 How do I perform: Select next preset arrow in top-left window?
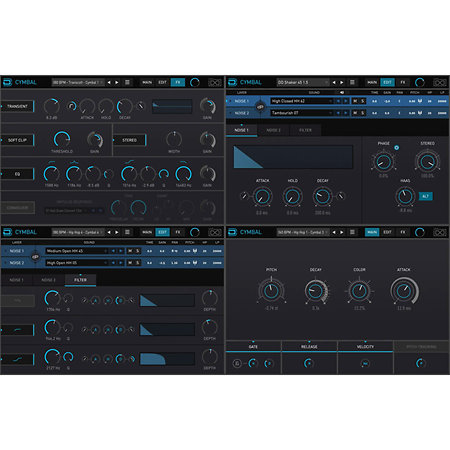[117, 82]
